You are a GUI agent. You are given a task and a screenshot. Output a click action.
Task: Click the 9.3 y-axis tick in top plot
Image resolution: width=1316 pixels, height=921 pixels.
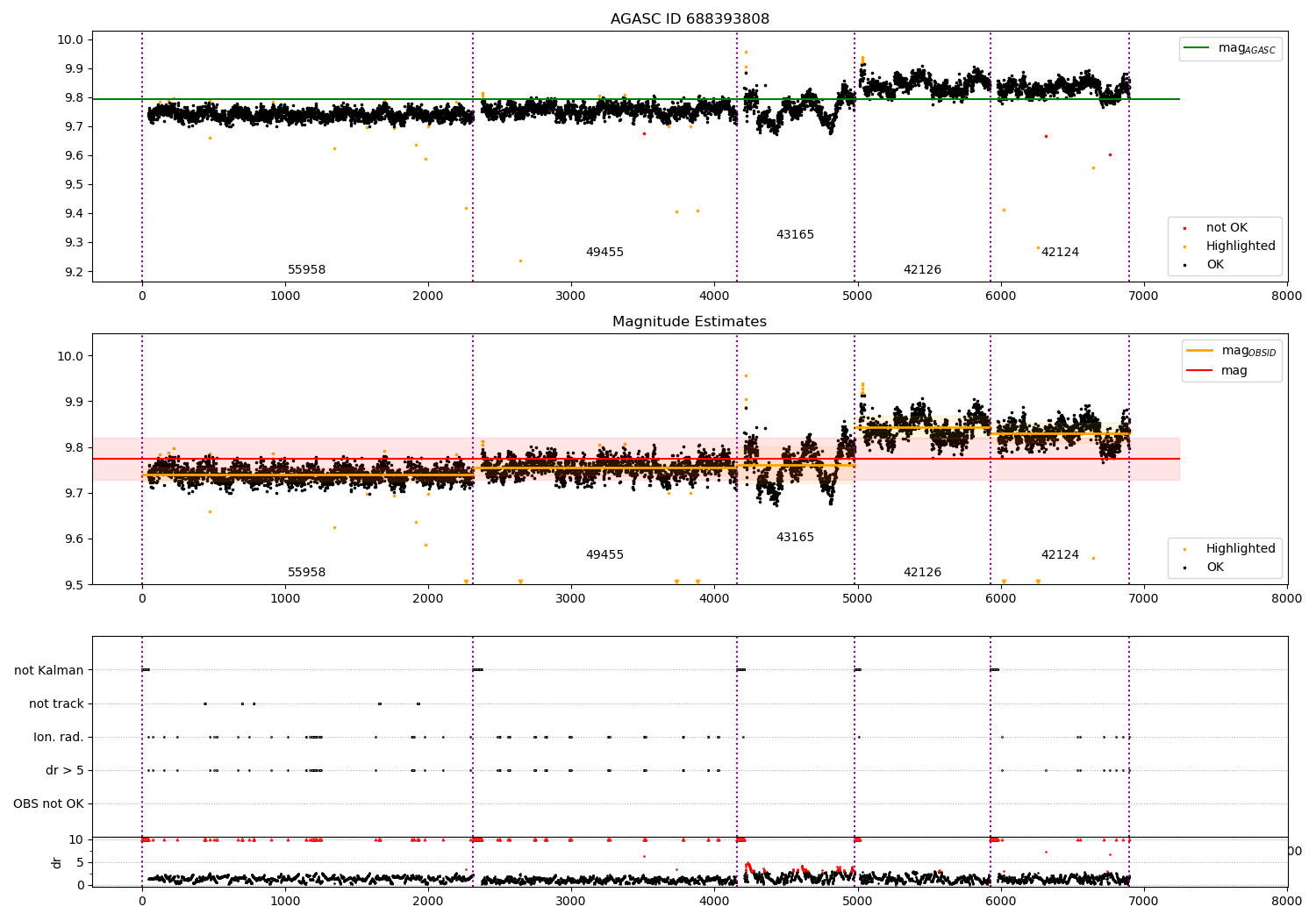click(x=73, y=243)
